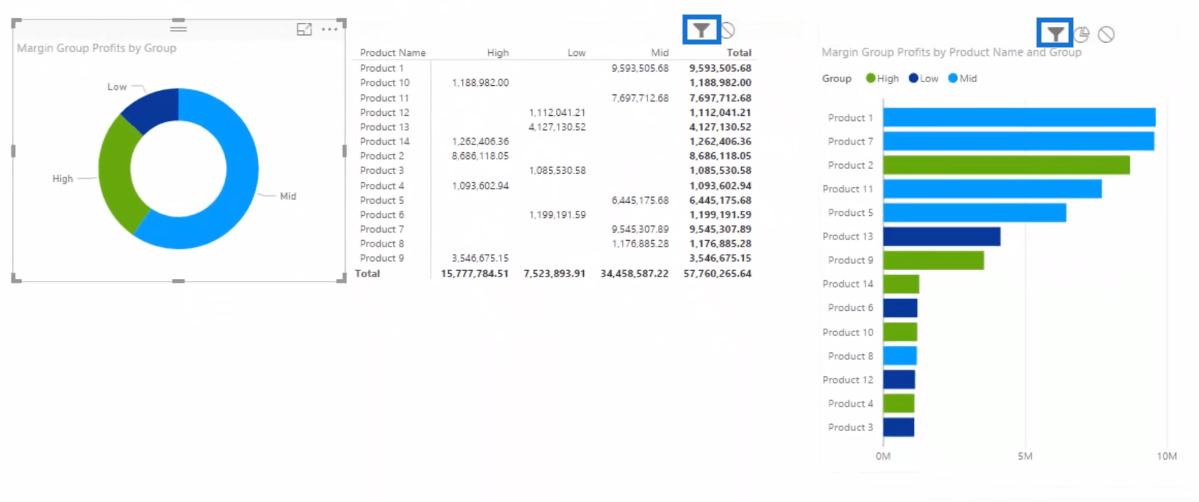The height and width of the screenshot is (502, 1199).
Task: Click the donut visual's top drag grip
Action: point(178,28)
